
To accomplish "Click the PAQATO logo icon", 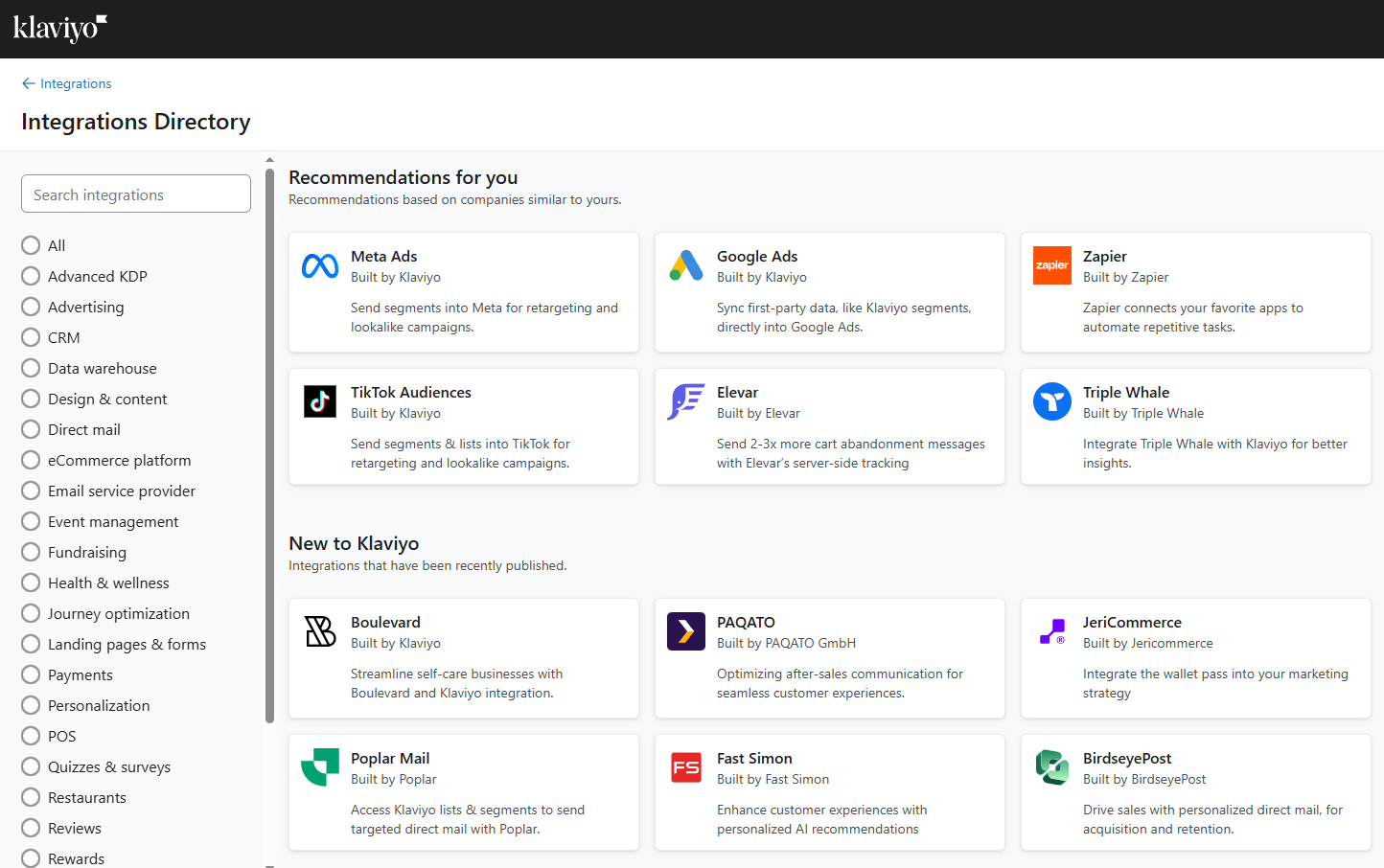I will tap(686, 631).
